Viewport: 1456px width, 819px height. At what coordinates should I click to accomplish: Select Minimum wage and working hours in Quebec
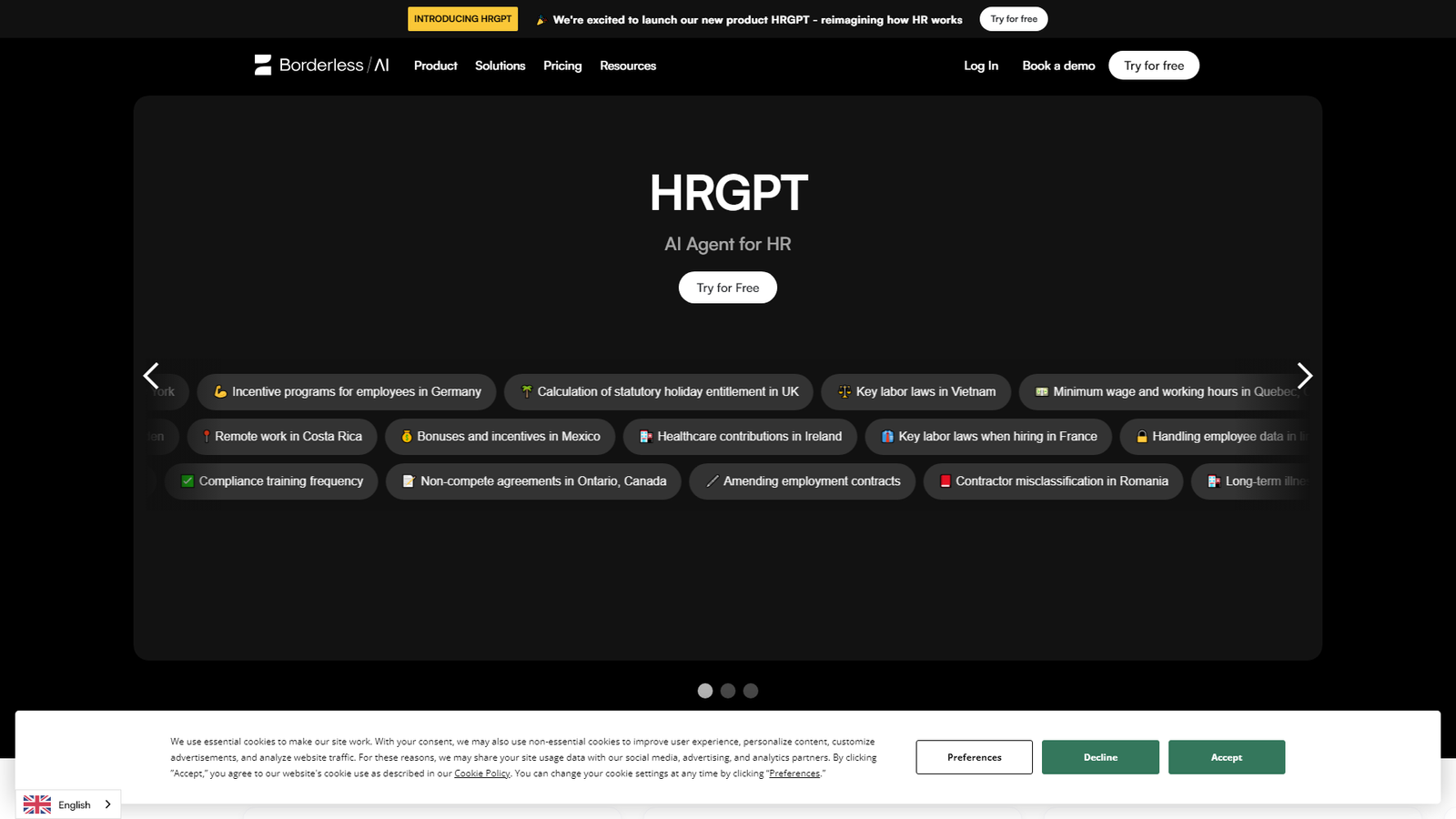(x=1165, y=391)
